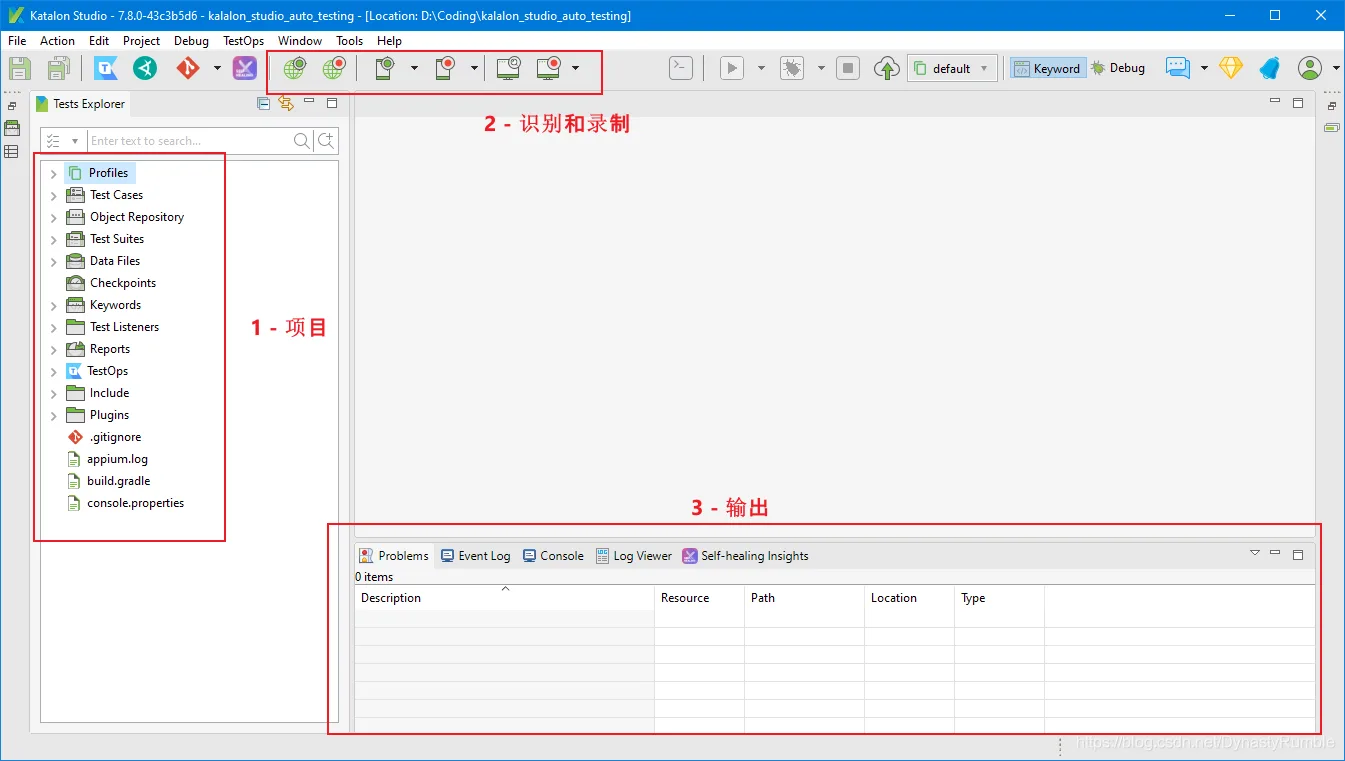Click the Tests Explorer search field

[x=190, y=141]
